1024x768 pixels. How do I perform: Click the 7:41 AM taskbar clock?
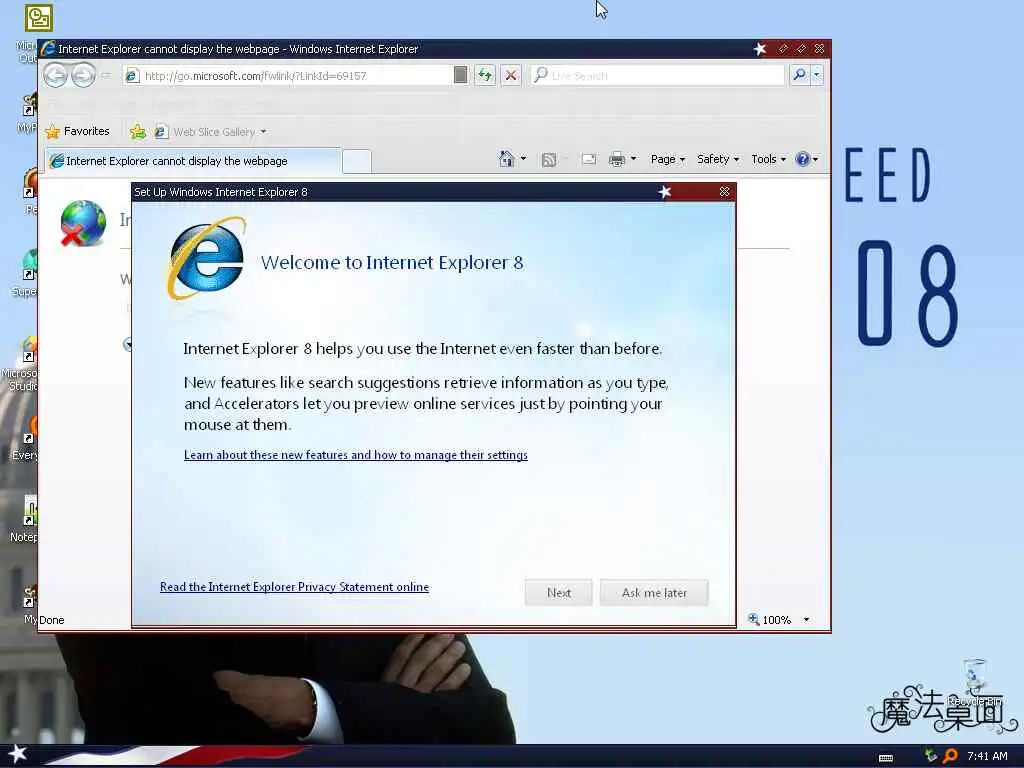(x=987, y=756)
